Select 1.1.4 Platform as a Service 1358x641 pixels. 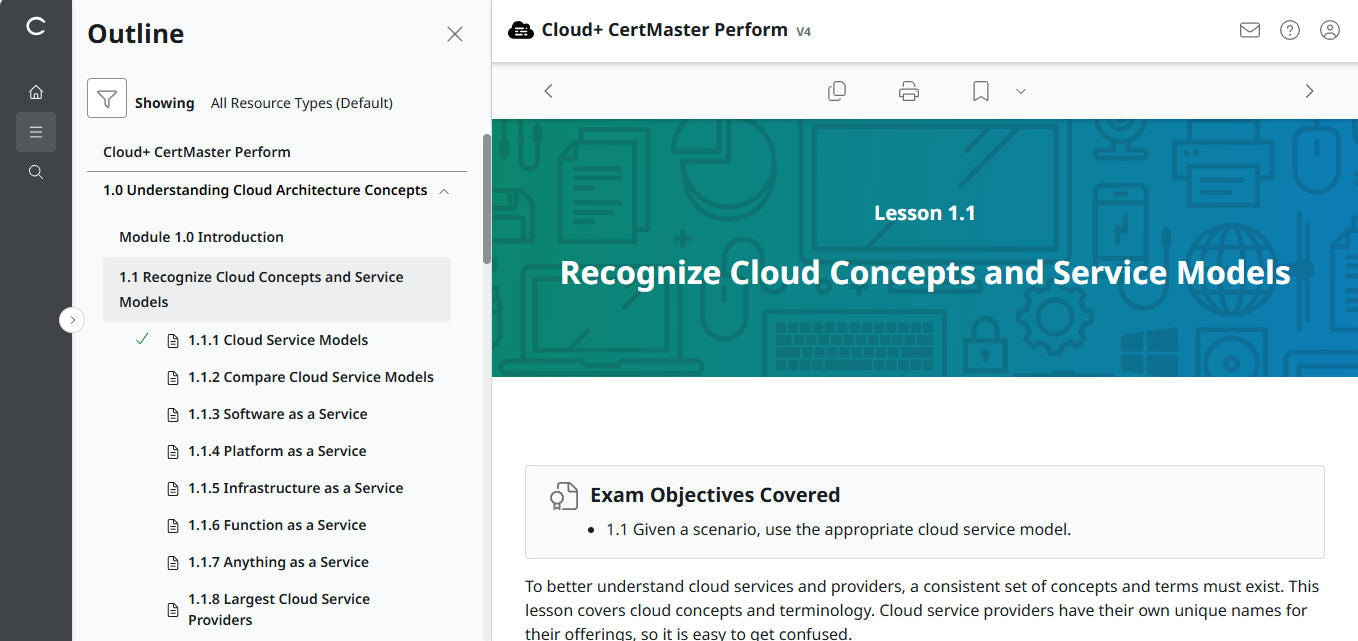pos(277,450)
